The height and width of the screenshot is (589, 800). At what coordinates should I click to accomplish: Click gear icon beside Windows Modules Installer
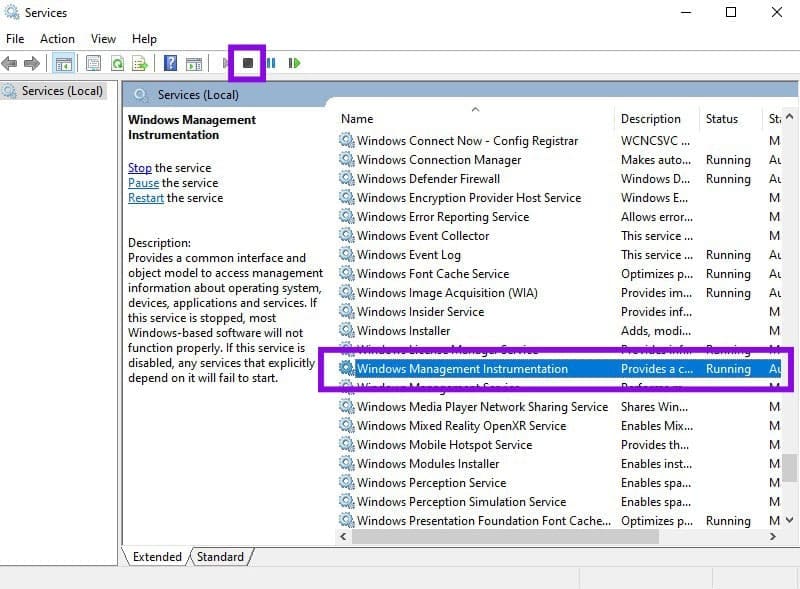pos(346,463)
